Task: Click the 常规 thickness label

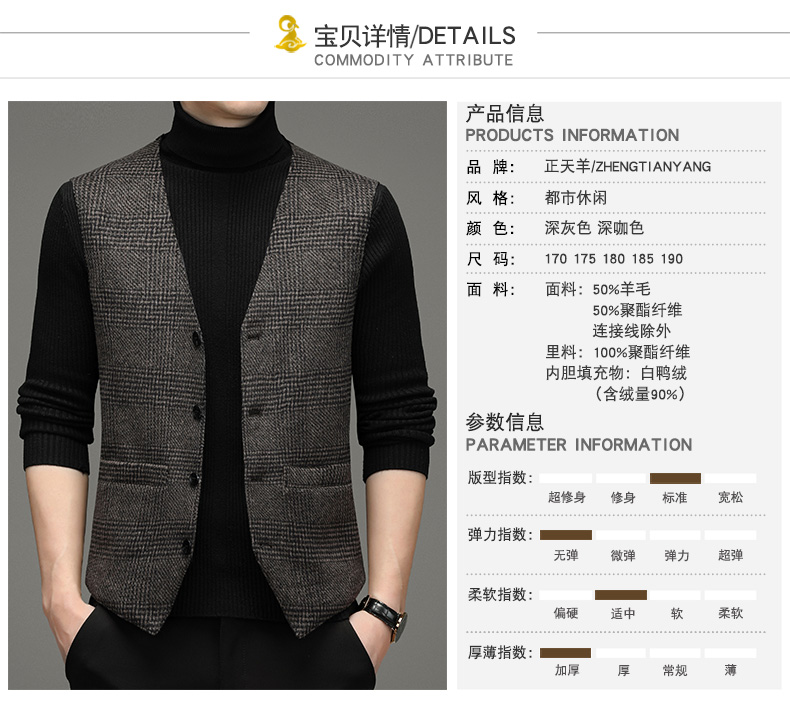Action: tap(675, 671)
